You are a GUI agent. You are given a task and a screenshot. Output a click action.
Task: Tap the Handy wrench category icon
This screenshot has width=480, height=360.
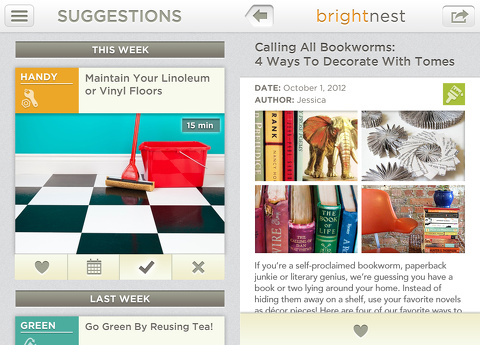click(x=30, y=99)
